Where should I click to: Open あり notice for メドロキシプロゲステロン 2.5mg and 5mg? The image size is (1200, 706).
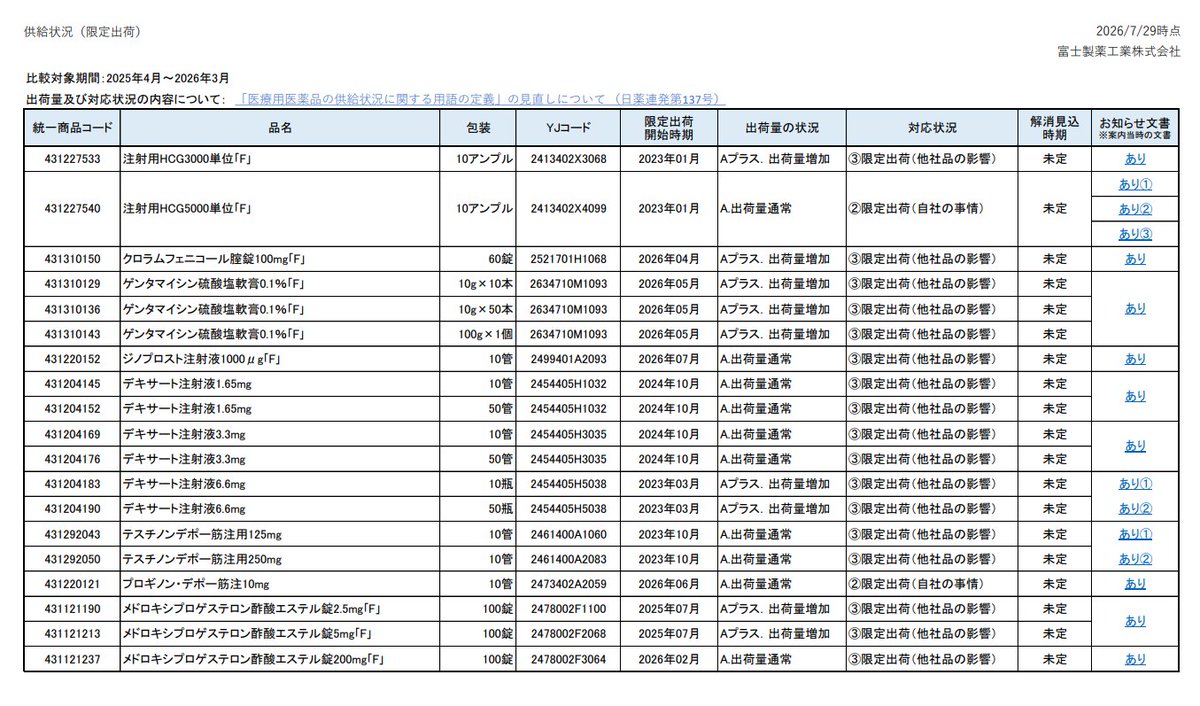tap(1135, 621)
